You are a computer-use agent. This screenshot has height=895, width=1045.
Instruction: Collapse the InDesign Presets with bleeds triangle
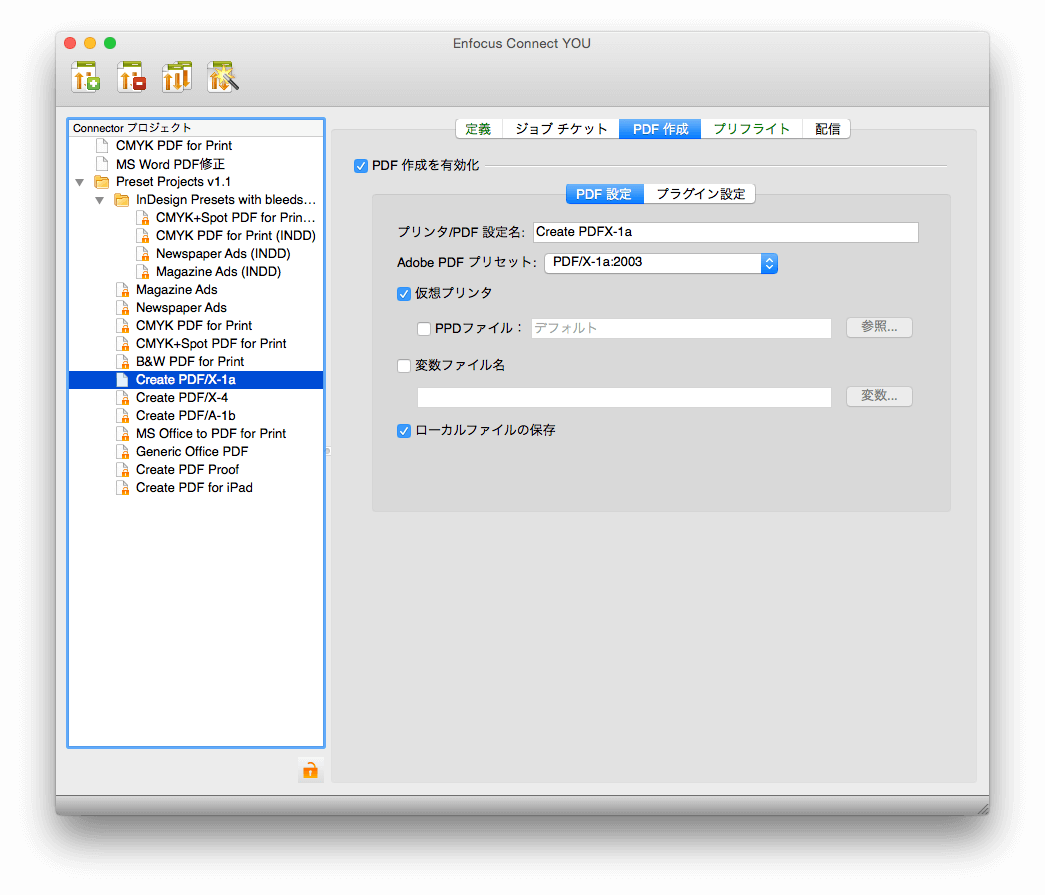pos(100,200)
